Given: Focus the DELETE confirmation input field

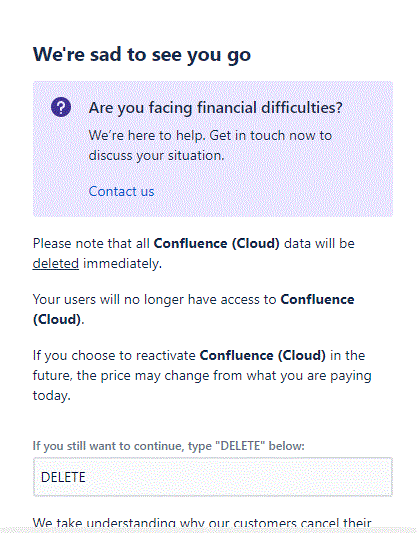Looking at the screenshot, I should (x=213, y=477).
